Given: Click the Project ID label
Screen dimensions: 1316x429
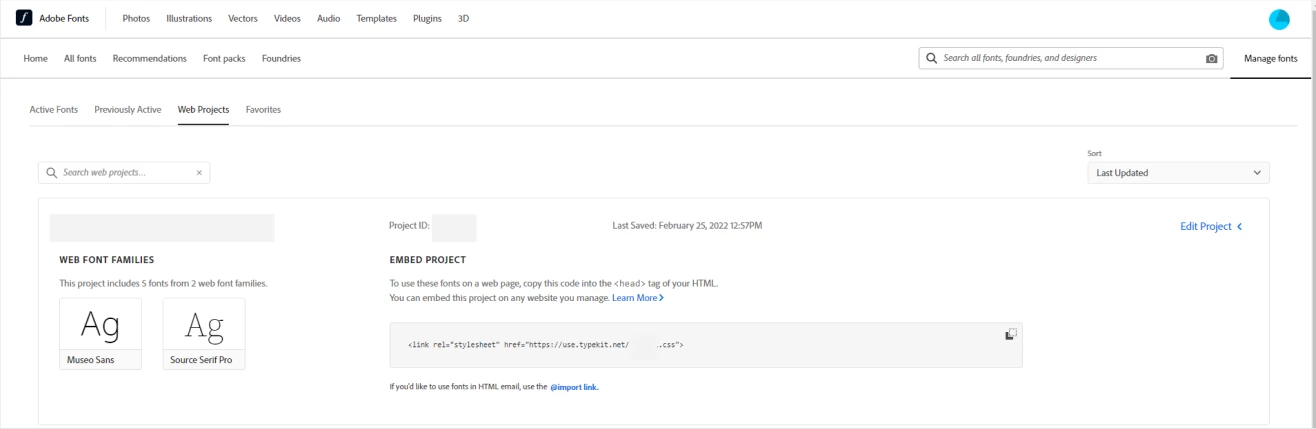Looking at the screenshot, I should 409,226.
